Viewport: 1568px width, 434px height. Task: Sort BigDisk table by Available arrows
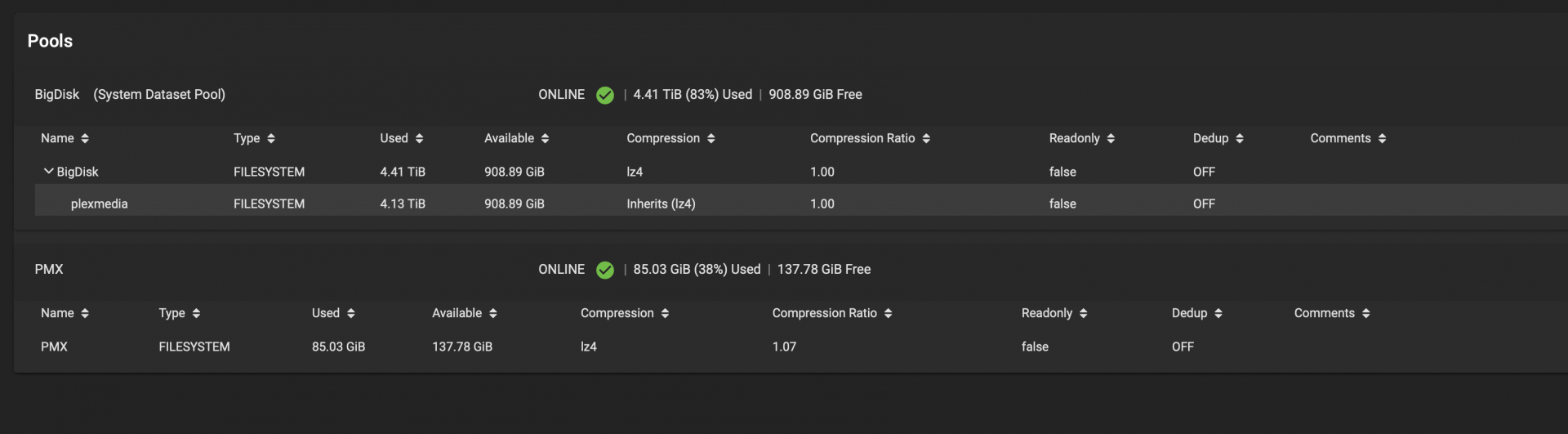545,139
